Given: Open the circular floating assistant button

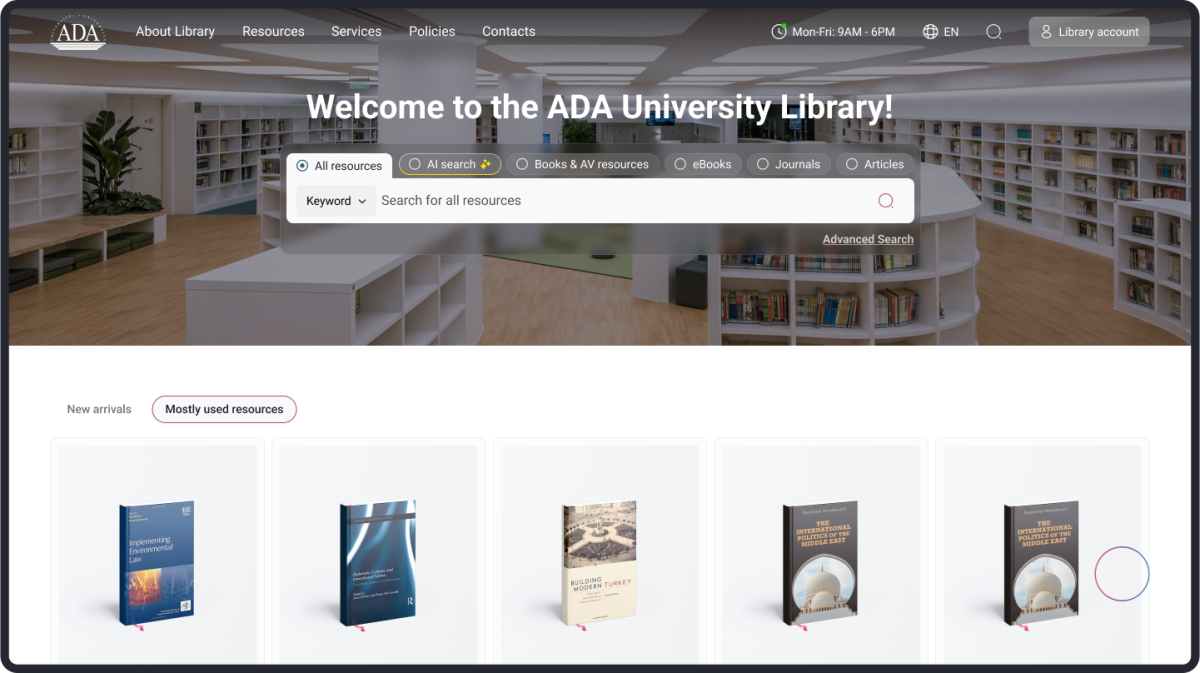Looking at the screenshot, I should [1121, 574].
